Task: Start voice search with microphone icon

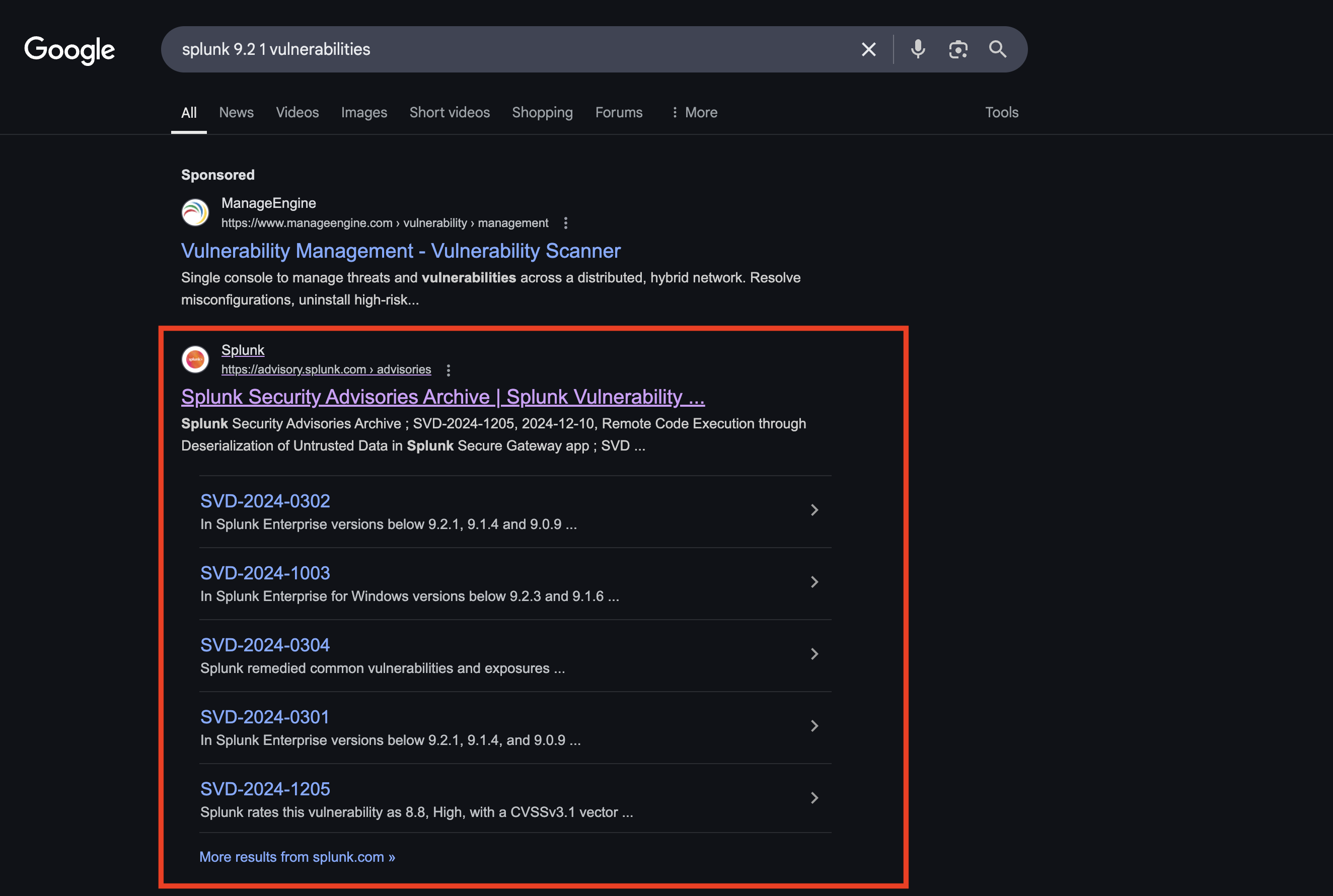Action: [x=918, y=49]
